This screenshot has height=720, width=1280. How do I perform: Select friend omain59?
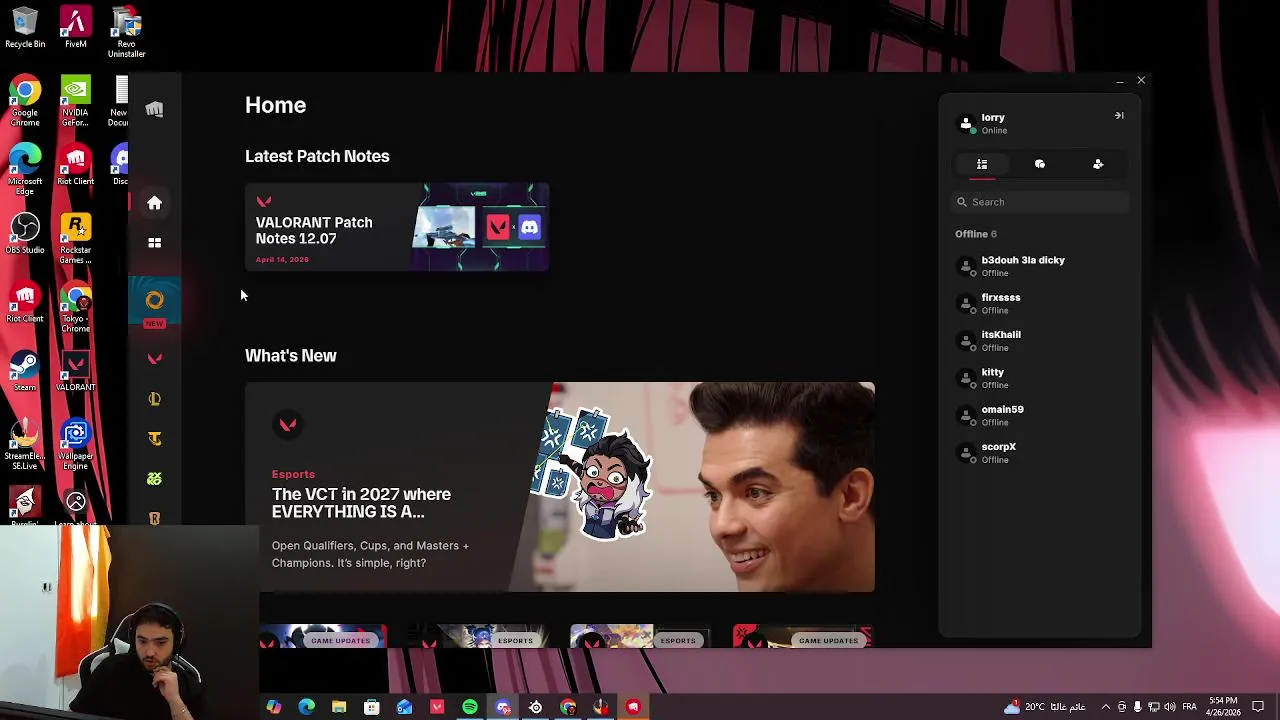click(x=1040, y=415)
